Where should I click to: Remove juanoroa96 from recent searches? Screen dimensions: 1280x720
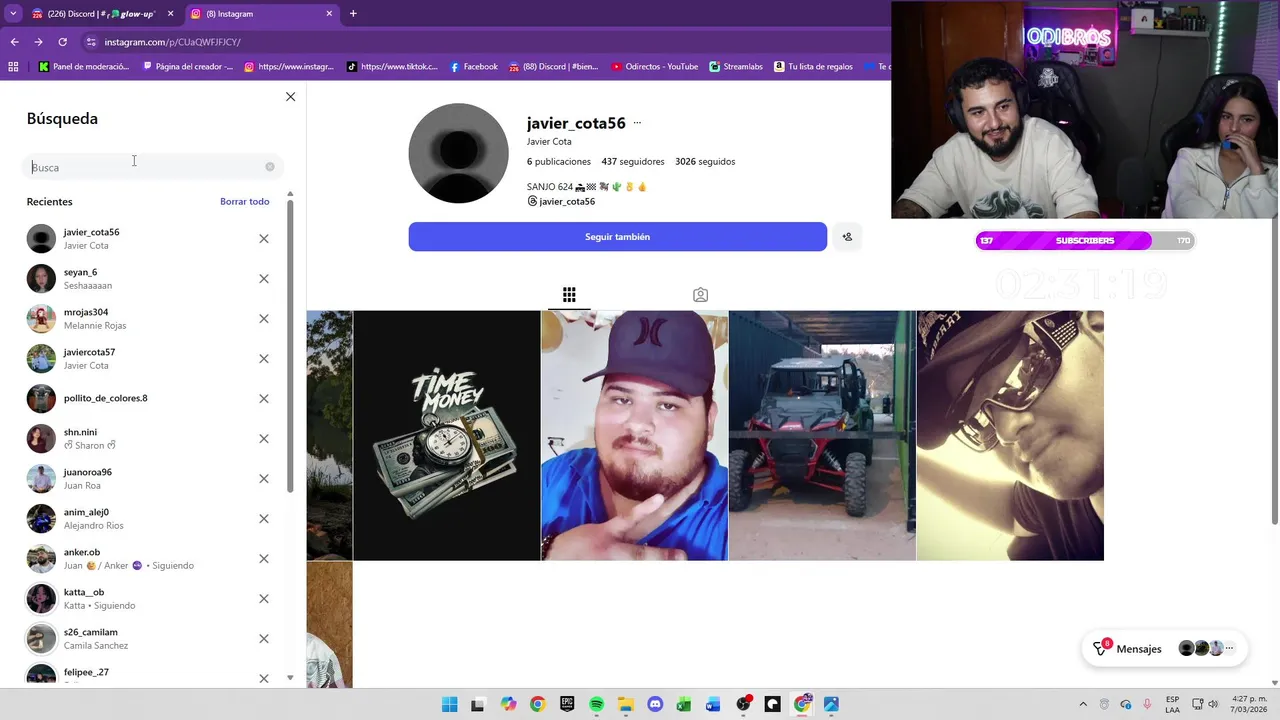(x=264, y=479)
